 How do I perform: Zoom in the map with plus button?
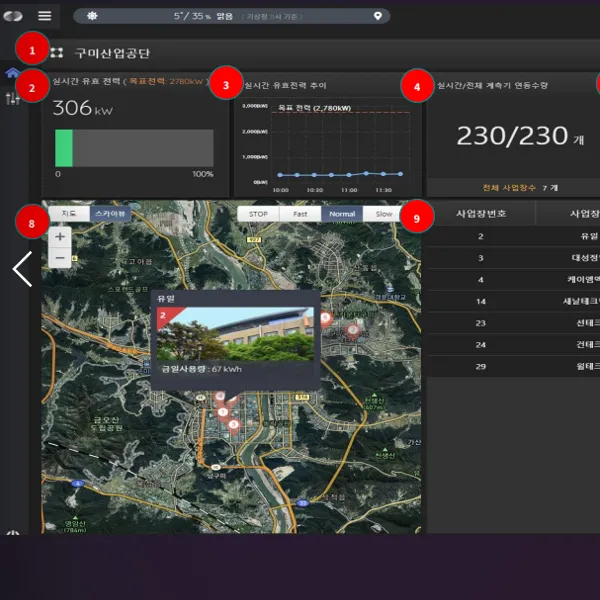59,237
